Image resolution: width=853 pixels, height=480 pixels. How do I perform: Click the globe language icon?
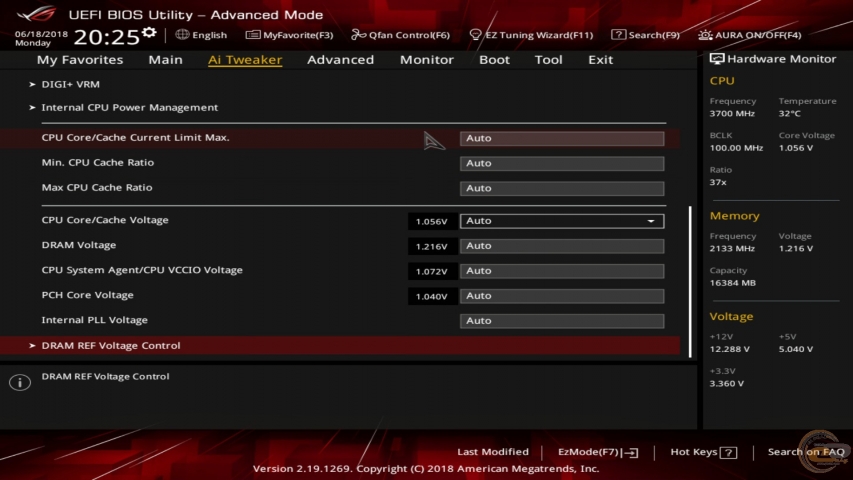pyautogui.click(x=182, y=35)
